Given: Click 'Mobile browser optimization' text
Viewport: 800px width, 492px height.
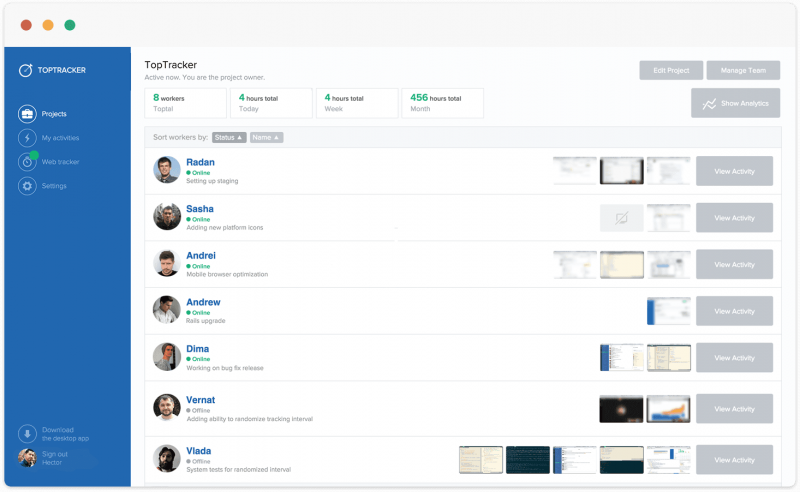Looking at the screenshot, I should pyautogui.click(x=227, y=275).
